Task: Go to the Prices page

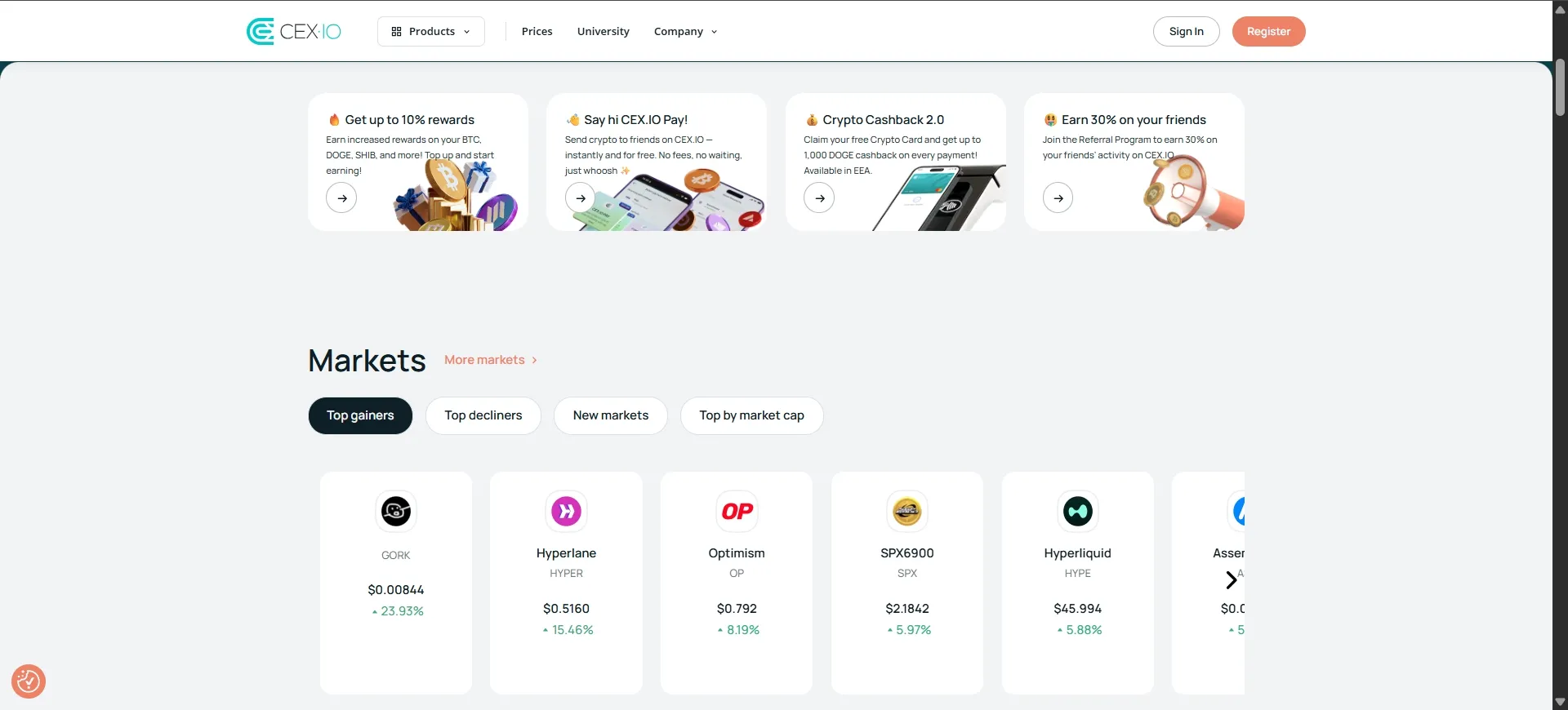Action: coord(537,31)
